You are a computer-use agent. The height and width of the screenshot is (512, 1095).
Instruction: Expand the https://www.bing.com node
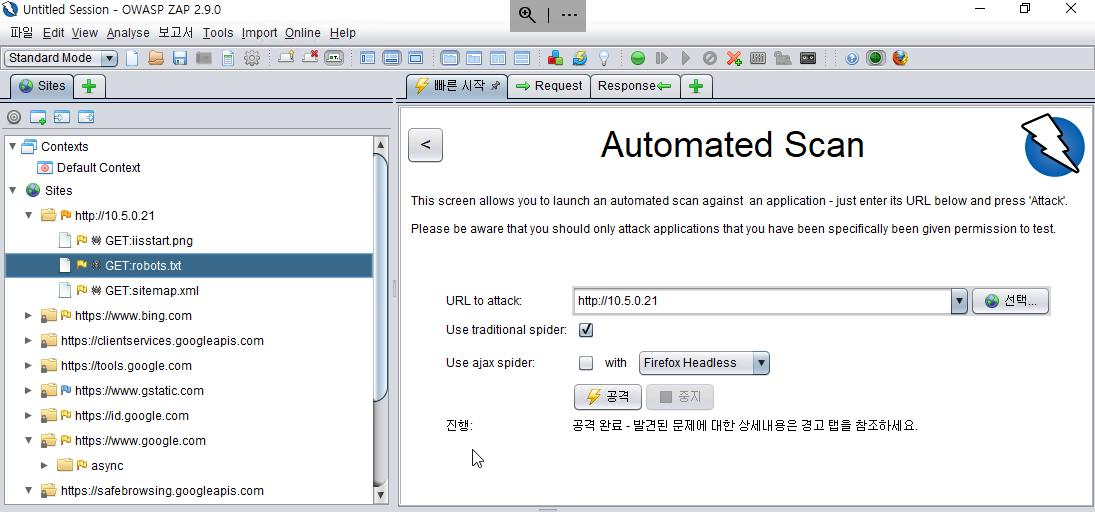[29, 316]
